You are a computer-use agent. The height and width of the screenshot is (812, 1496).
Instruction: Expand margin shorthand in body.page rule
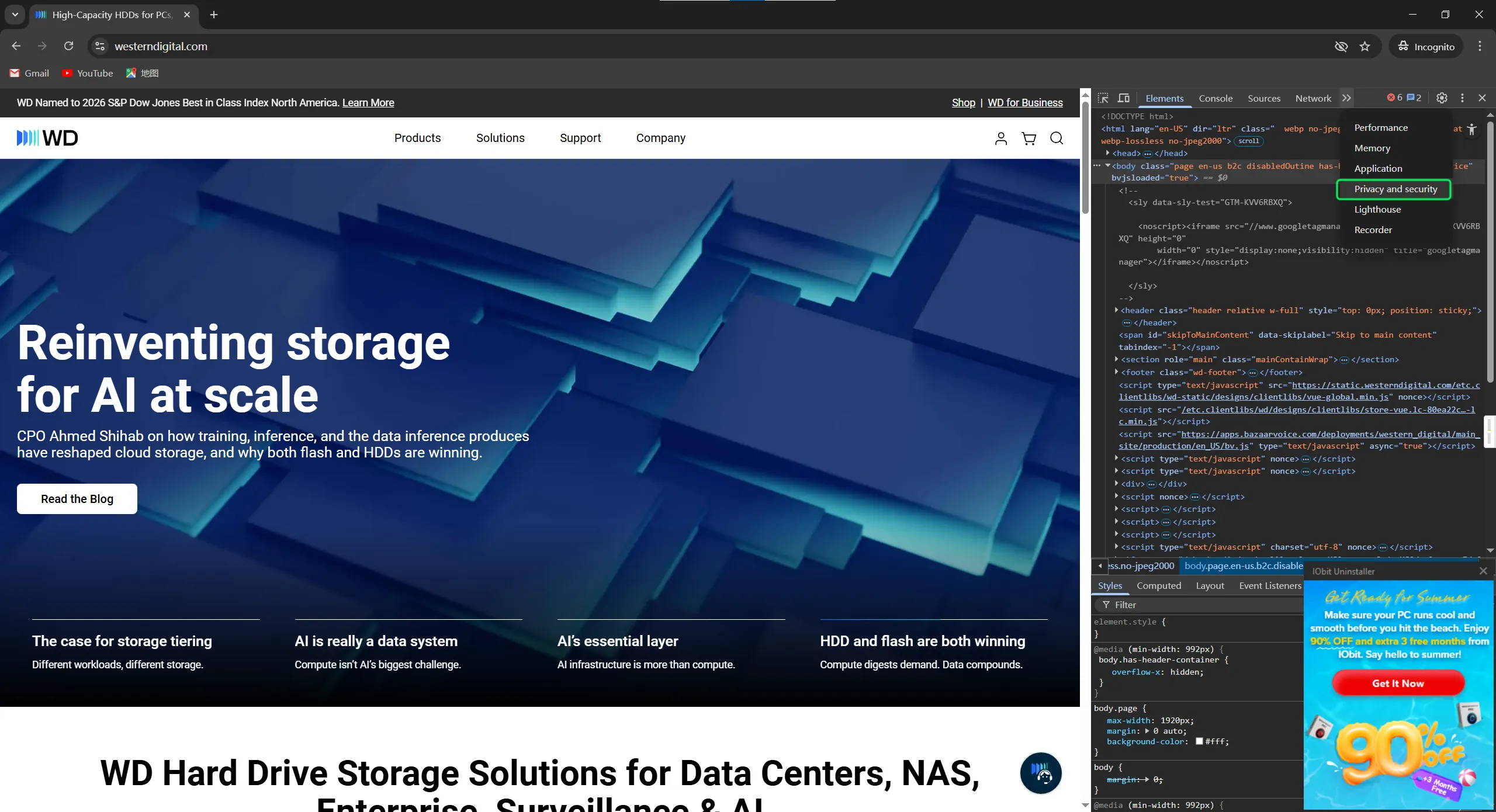click(x=1147, y=731)
